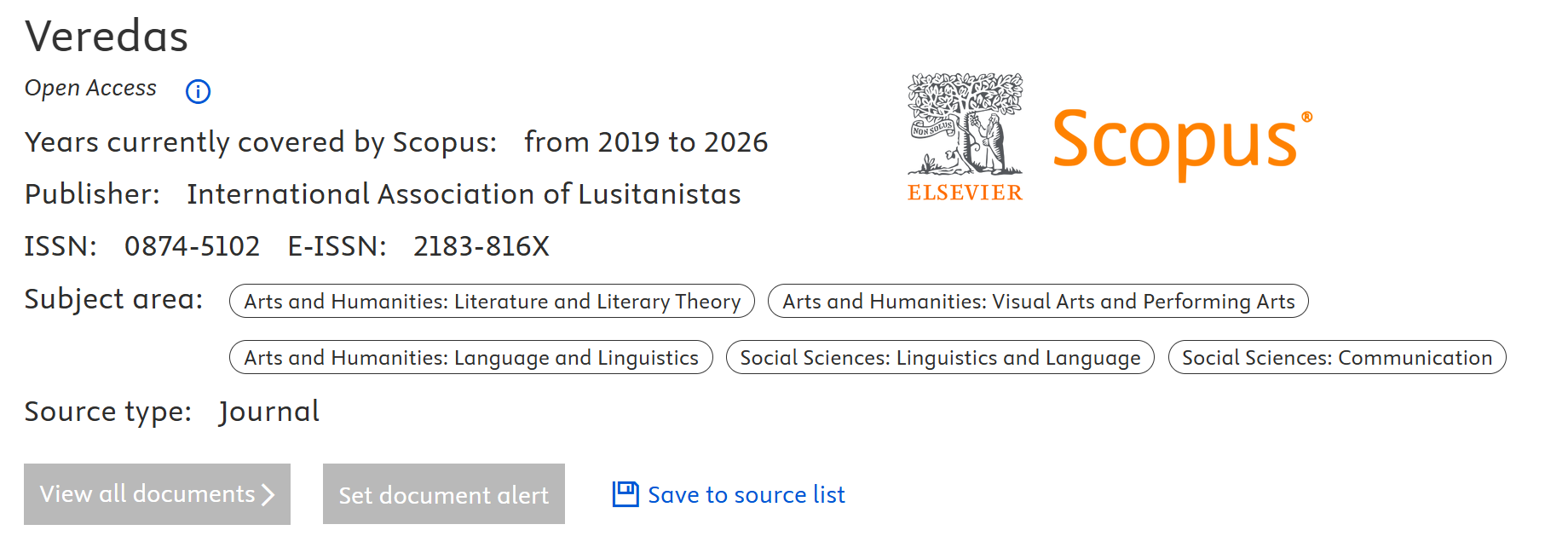The width and height of the screenshot is (1568, 536).
Task: Click the save disk icon beside Save to source list
Action: (625, 493)
